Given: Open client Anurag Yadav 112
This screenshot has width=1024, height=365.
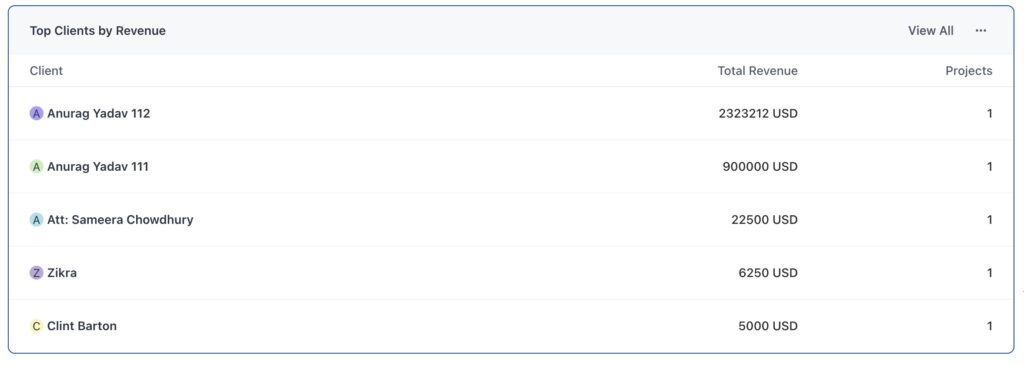Looking at the screenshot, I should pos(99,114).
